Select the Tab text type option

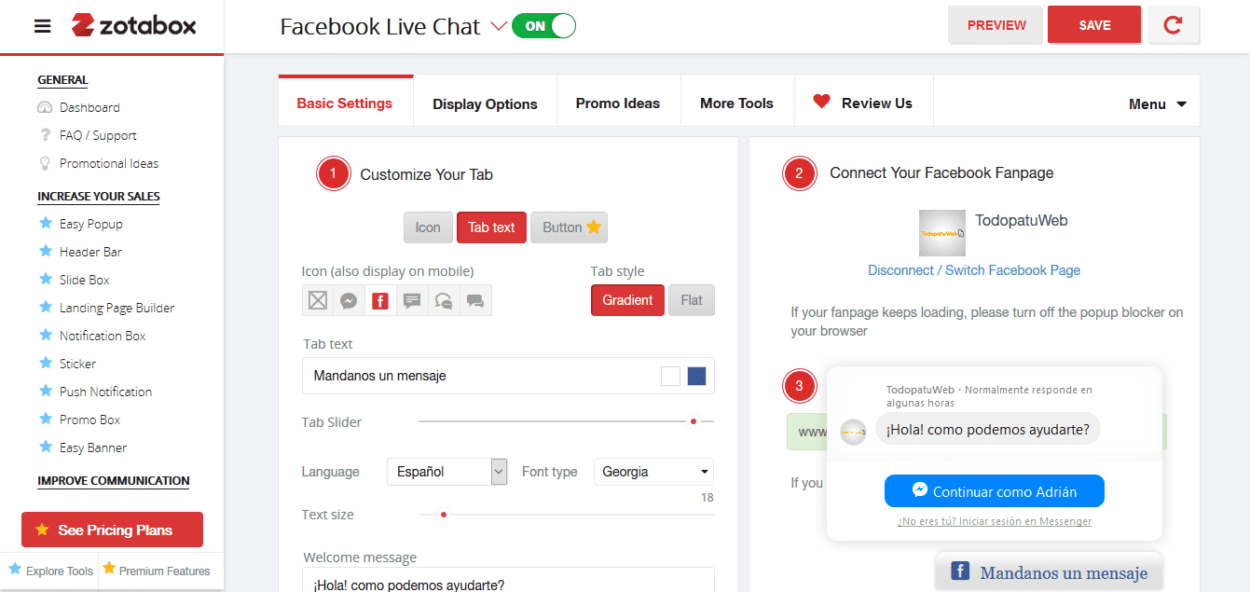click(x=491, y=227)
